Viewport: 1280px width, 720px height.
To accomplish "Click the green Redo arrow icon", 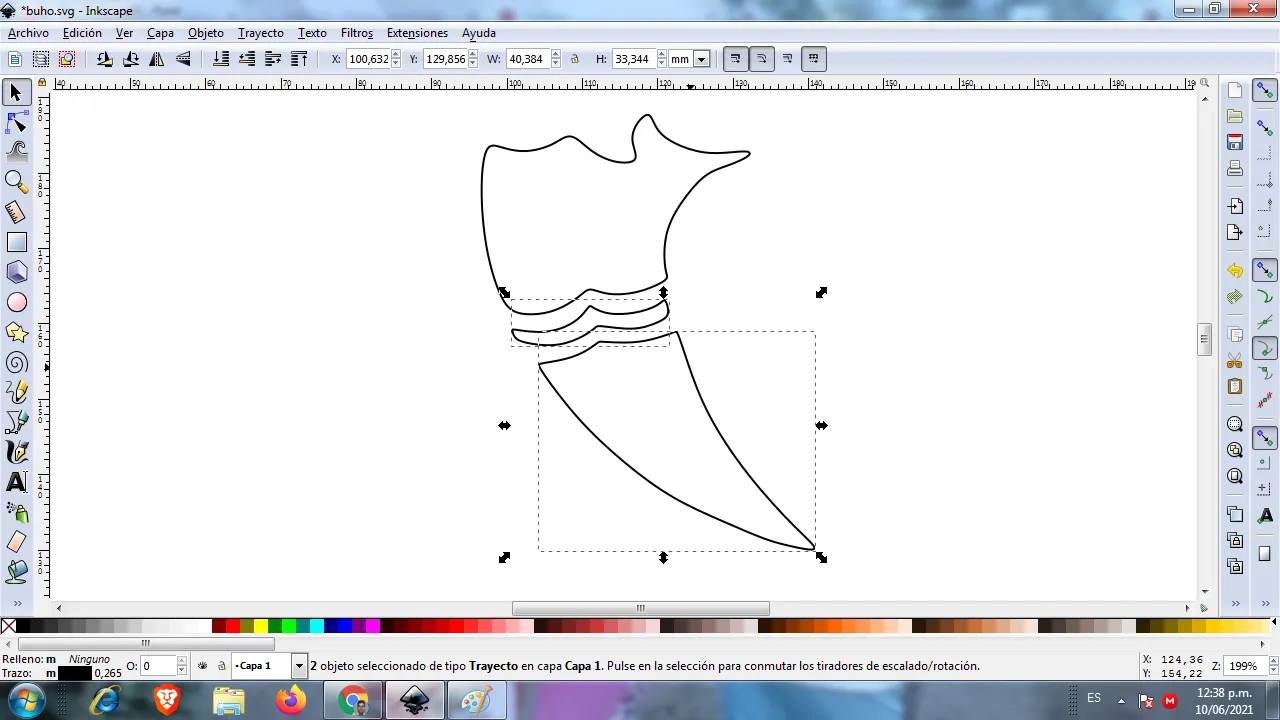I will pyautogui.click(x=1235, y=297).
